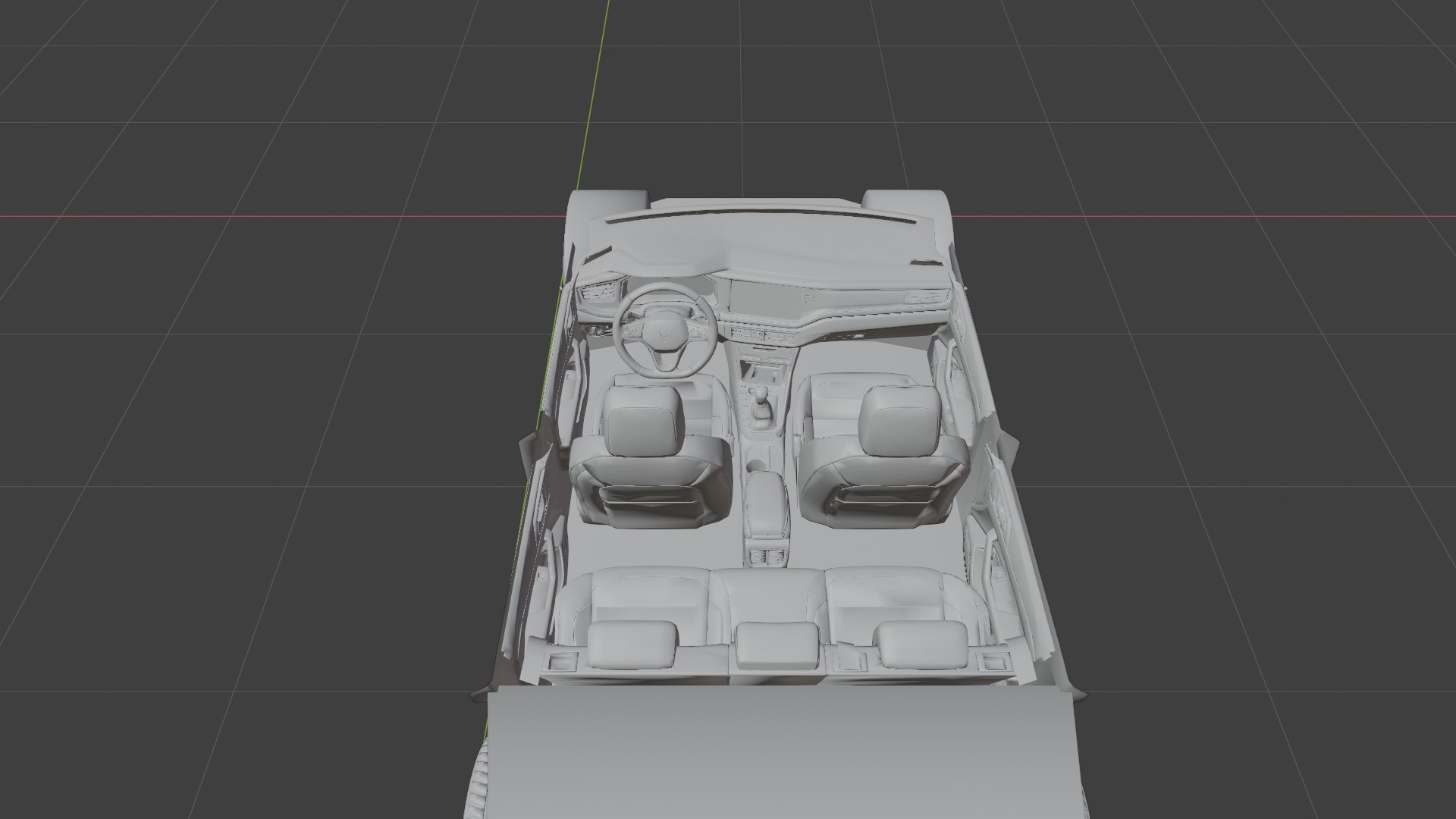Viewport: 1456px width, 819px height.
Task: Select the dashboard infotainment screen
Action: click(x=764, y=300)
